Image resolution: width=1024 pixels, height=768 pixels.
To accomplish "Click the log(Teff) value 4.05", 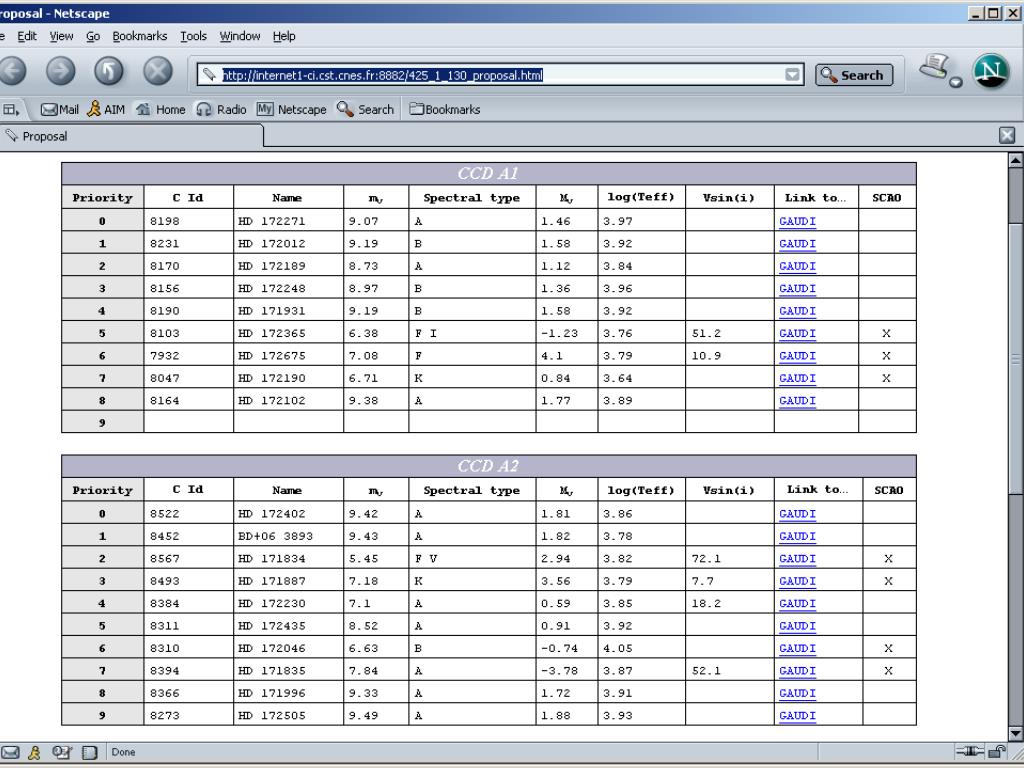I will click(618, 648).
